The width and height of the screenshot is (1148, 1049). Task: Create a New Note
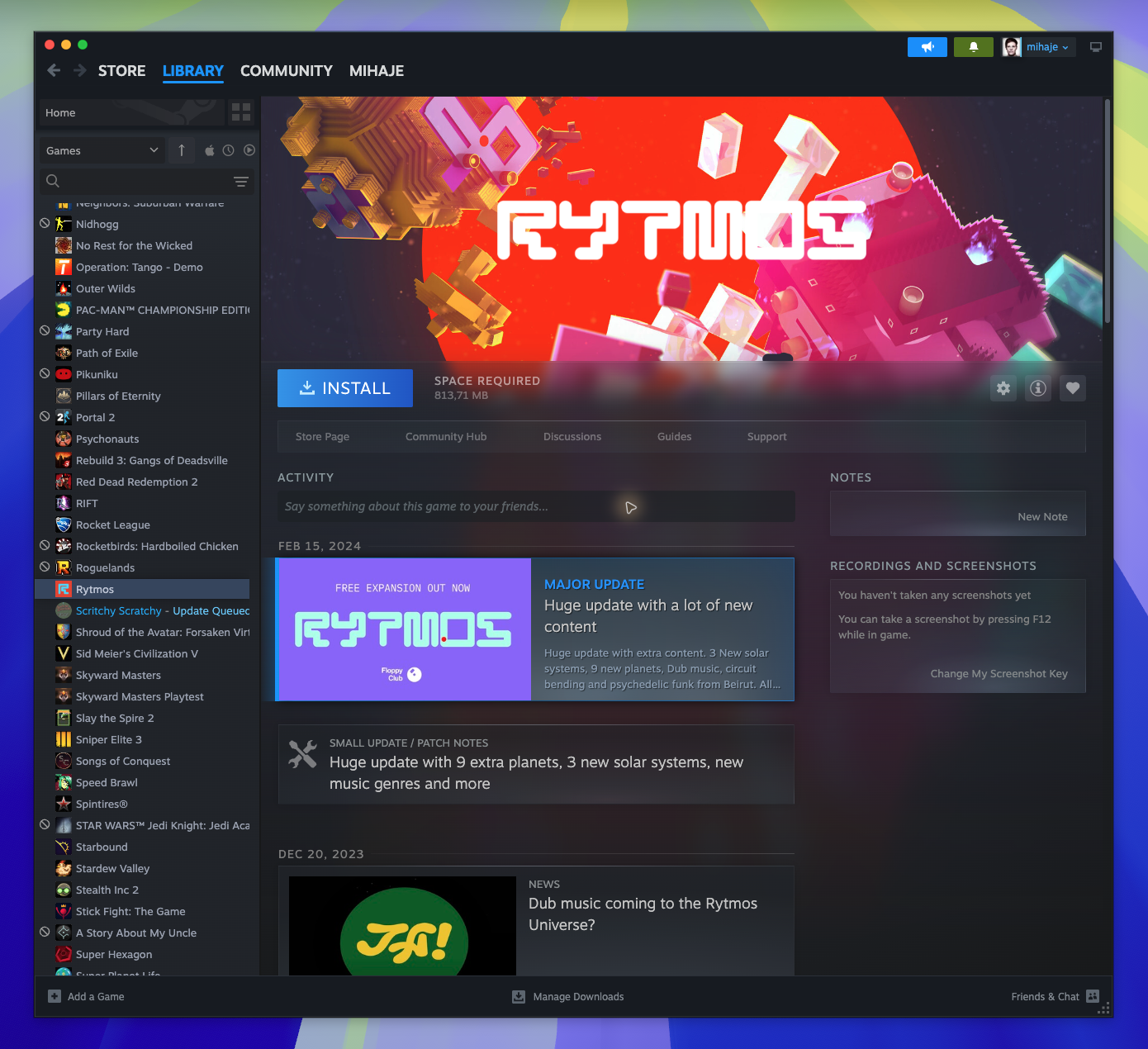tap(1042, 517)
